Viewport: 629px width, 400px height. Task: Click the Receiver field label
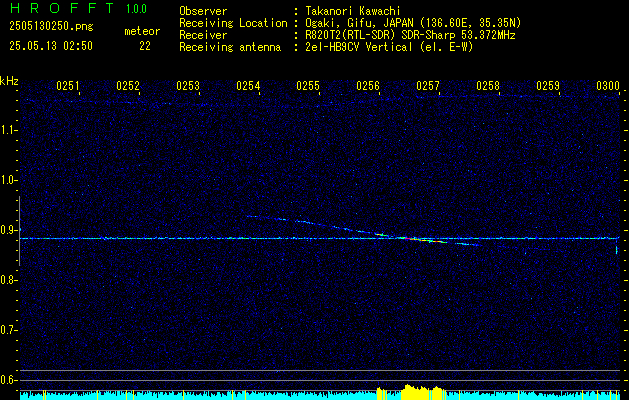click(203, 35)
